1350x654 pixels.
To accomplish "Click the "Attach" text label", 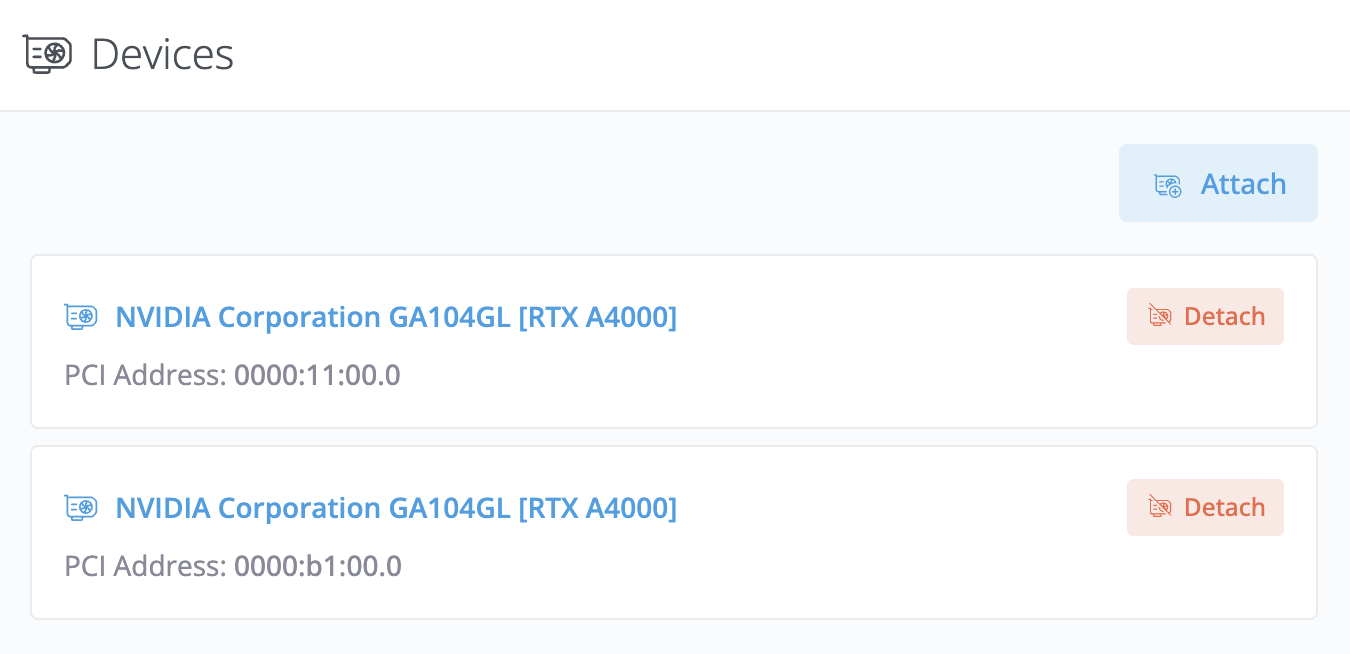I will (1243, 184).
